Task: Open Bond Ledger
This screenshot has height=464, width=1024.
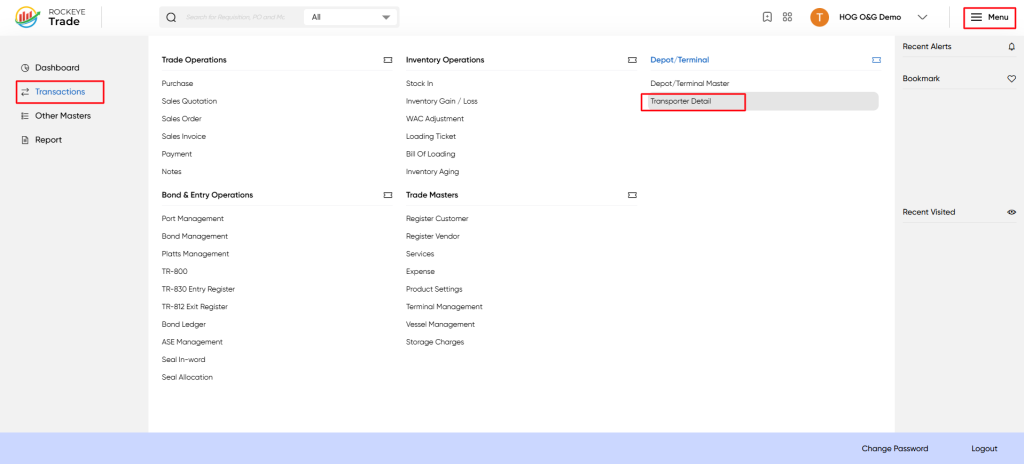Action: click(183, 324)
